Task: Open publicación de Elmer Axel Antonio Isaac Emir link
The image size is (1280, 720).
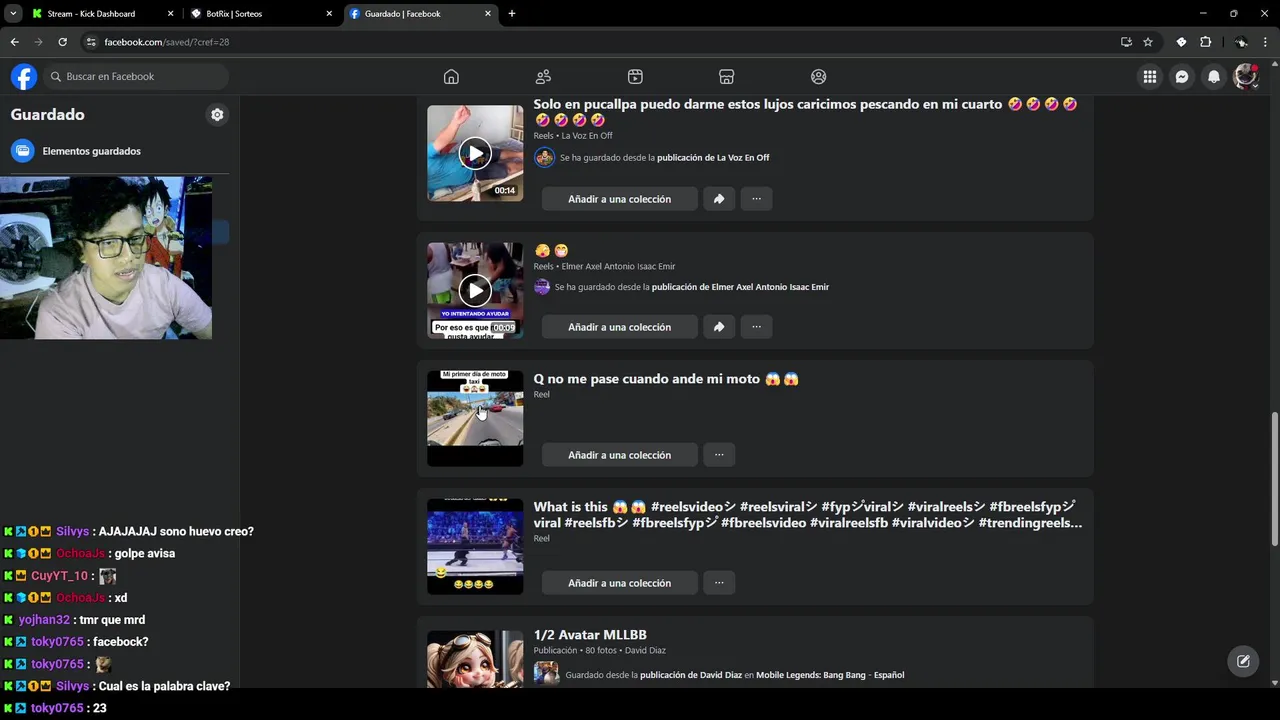Action: point(740,287)
